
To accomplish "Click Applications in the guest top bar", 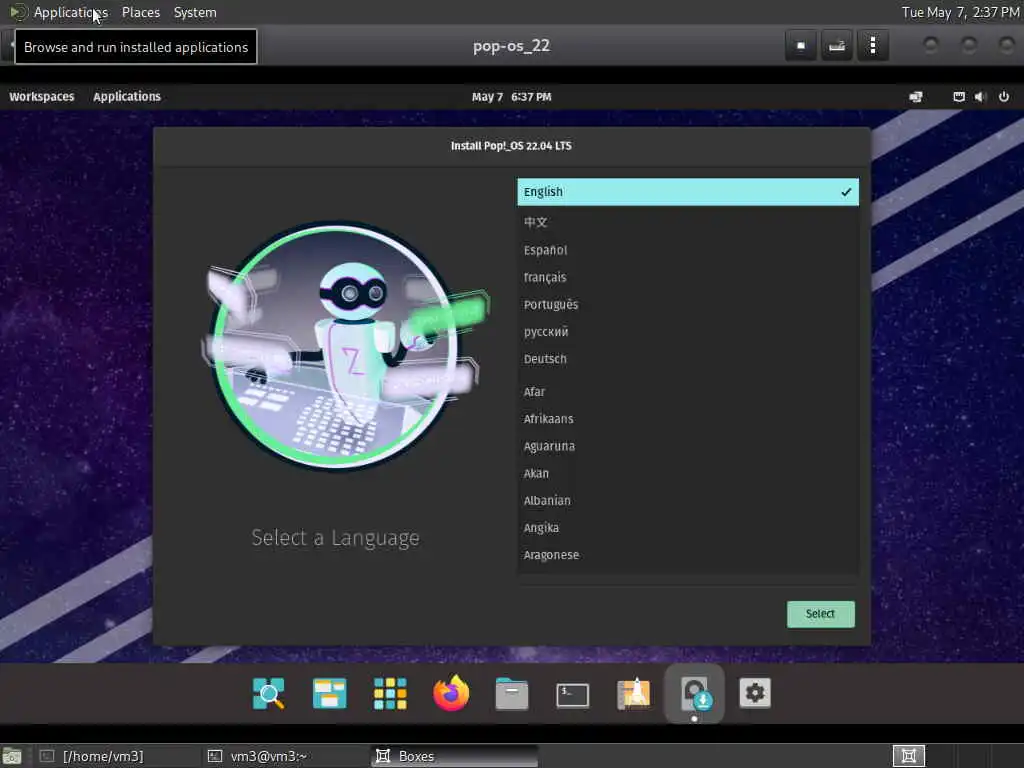I will point(127,97).
